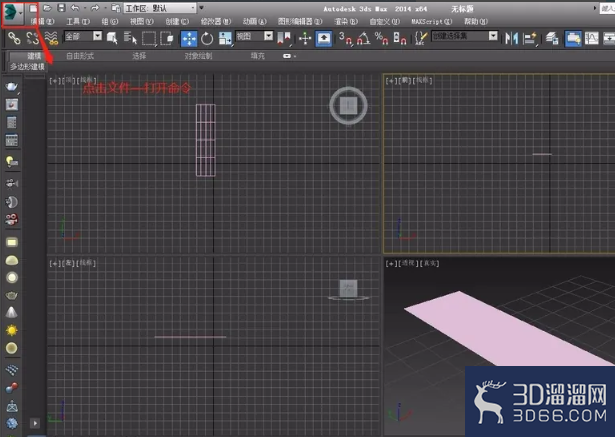This screenshot has height=437, width=615.
Task: Toggle the 3D Snaps magnet icon
Action: (346, 38)
